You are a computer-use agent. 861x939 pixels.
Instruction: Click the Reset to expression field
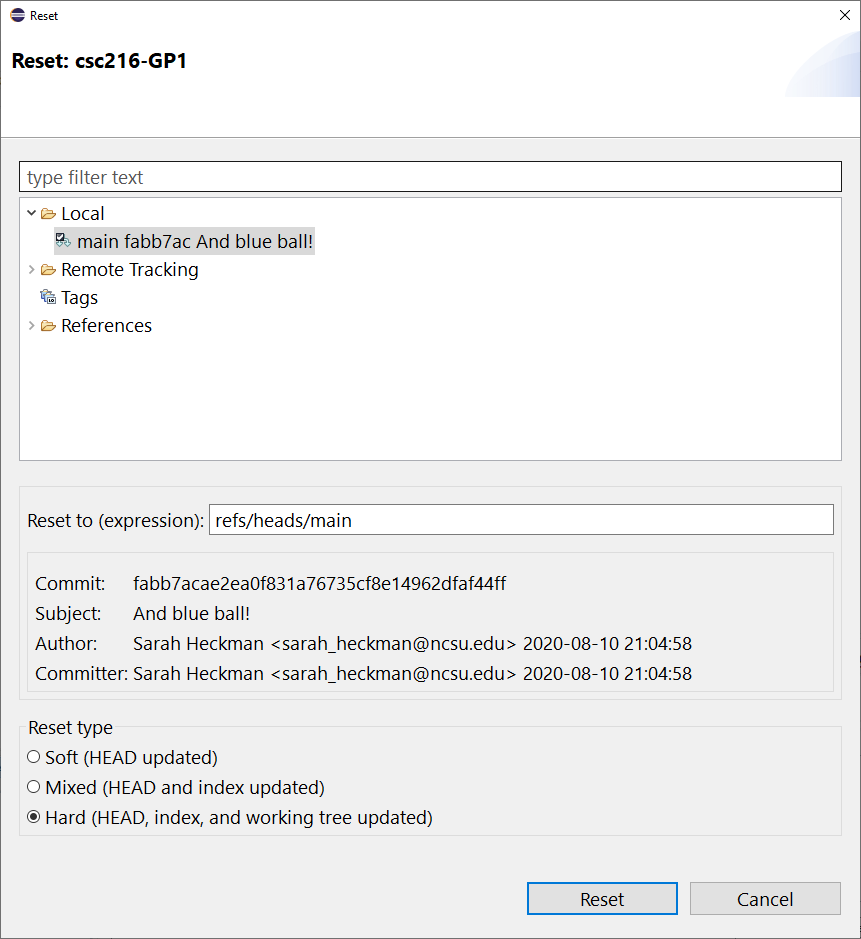pos(521,520)
